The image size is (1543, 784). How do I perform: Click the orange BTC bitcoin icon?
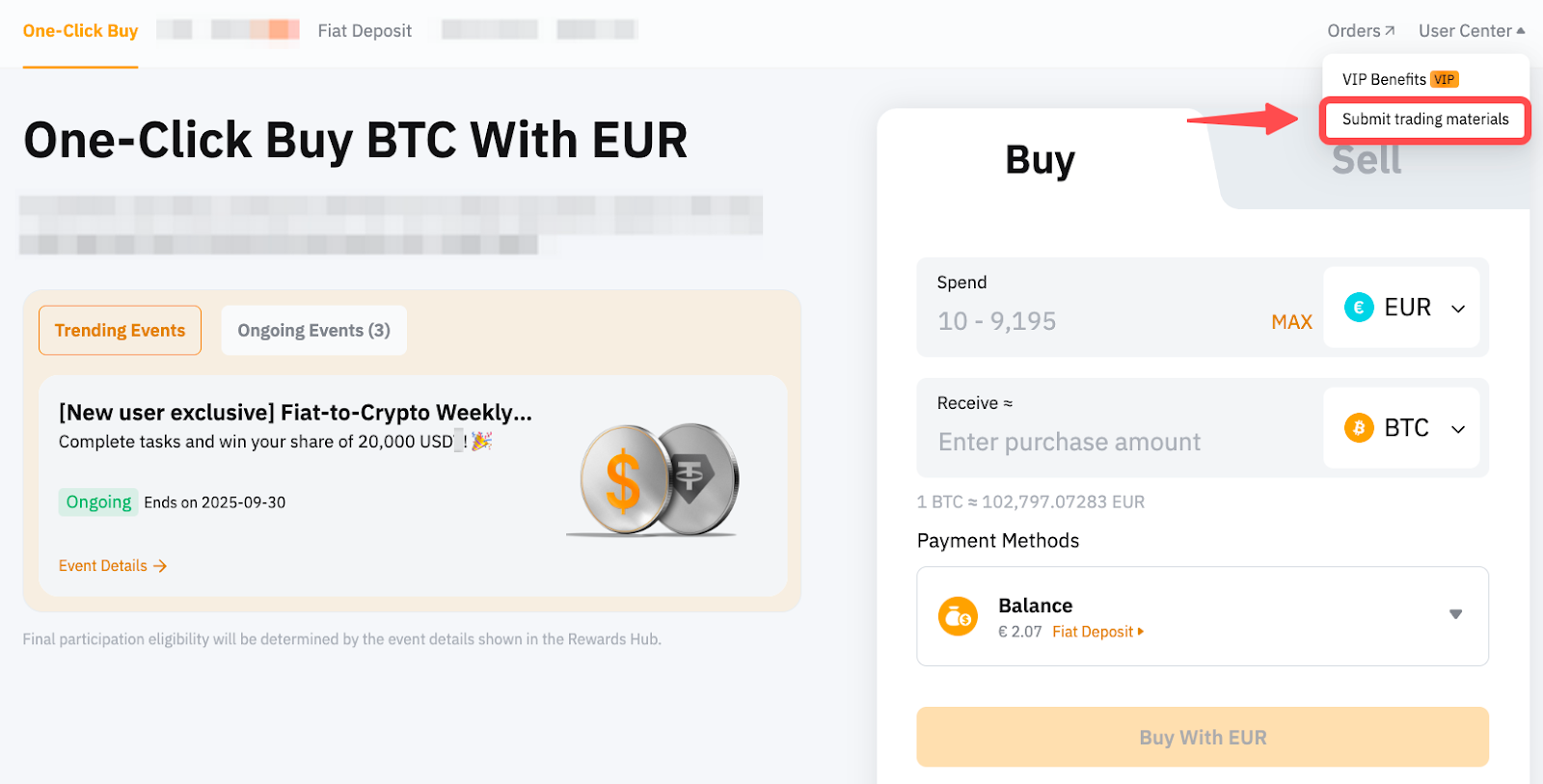[x=1359, y=427]
